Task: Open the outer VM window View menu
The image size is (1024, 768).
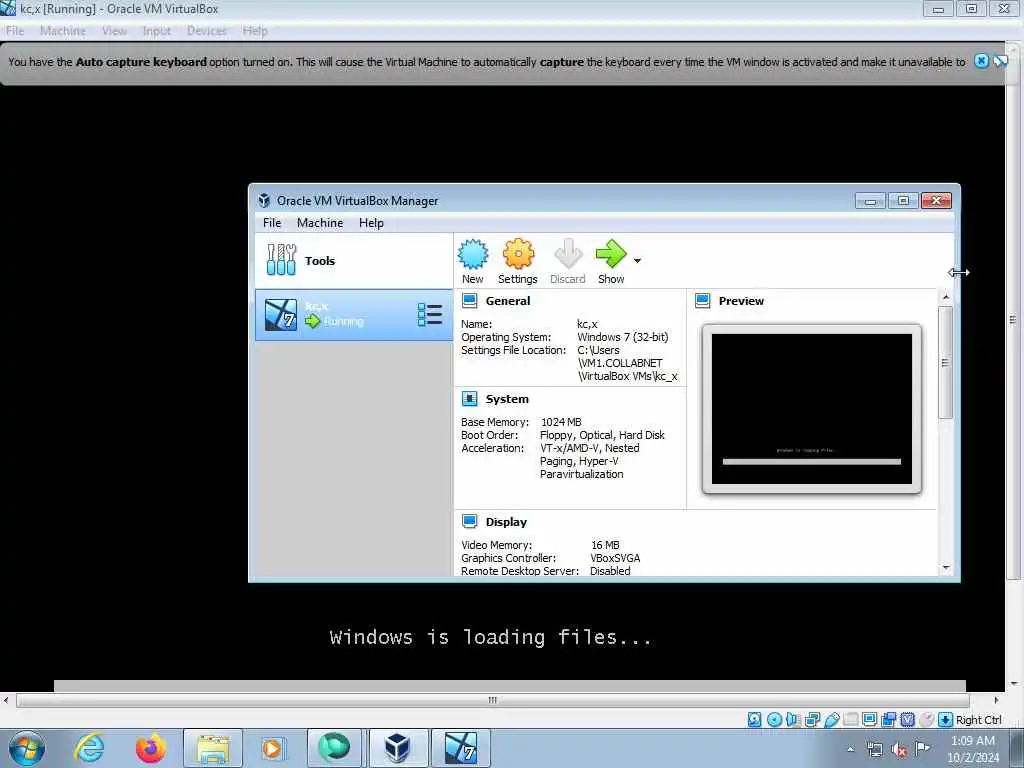Action: pyautogui.click(x=114, y=31)
